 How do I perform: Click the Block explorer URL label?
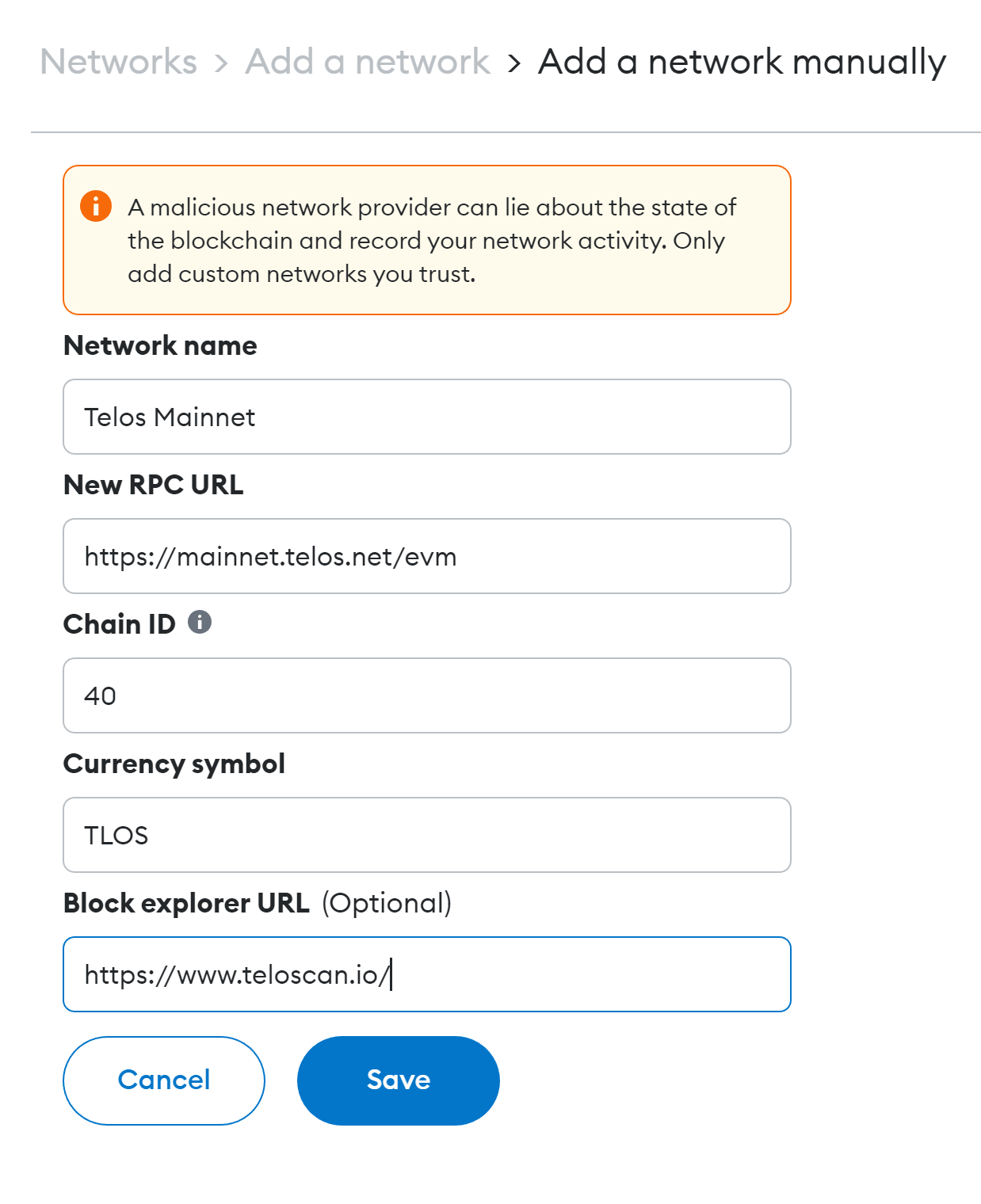click(186, 903)
